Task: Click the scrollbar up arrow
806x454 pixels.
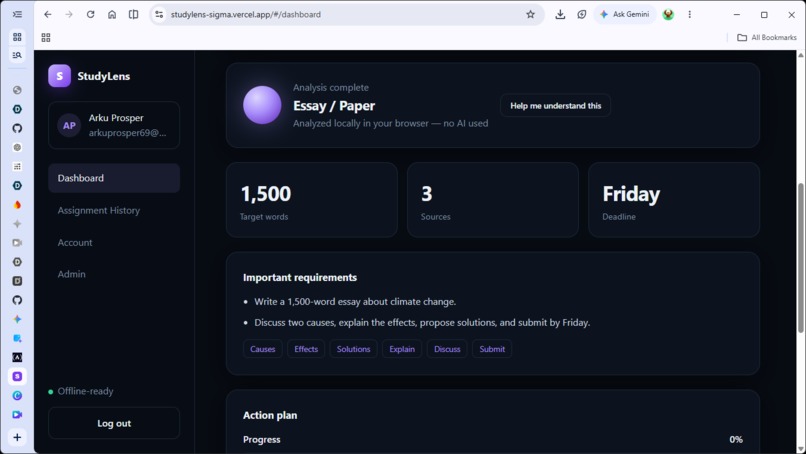Action: pyautogui.click(x=801, y=55)
